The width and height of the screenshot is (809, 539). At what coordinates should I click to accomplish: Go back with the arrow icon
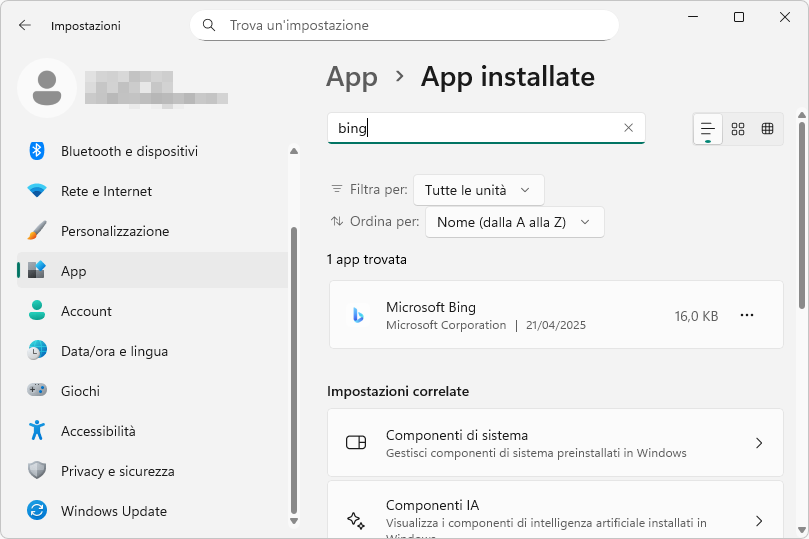coord(24,25)
